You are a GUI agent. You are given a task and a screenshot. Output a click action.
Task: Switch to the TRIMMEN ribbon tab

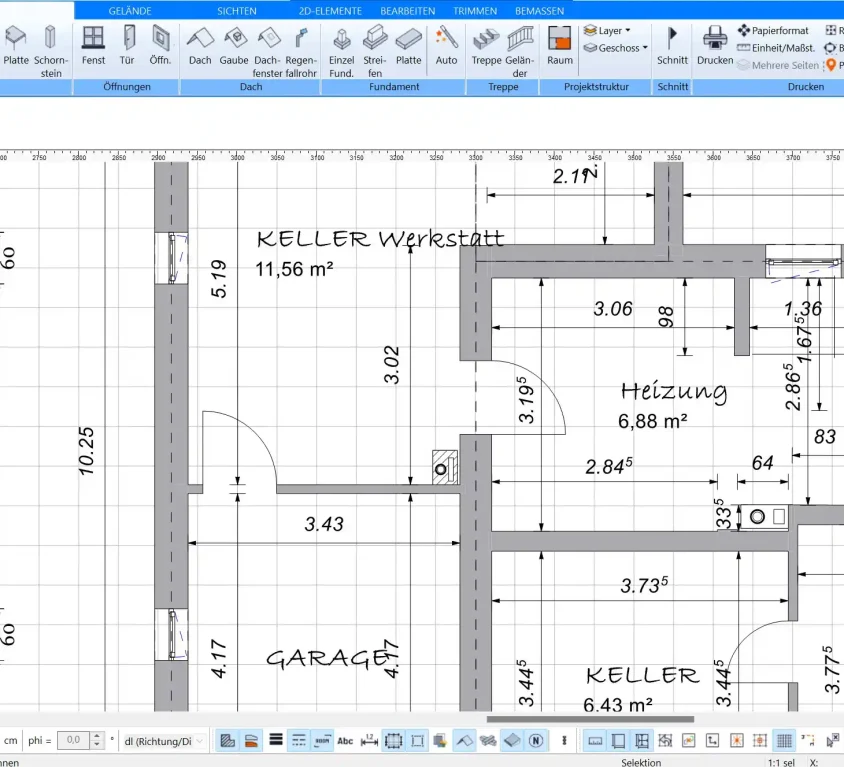[x=475, y=11]
